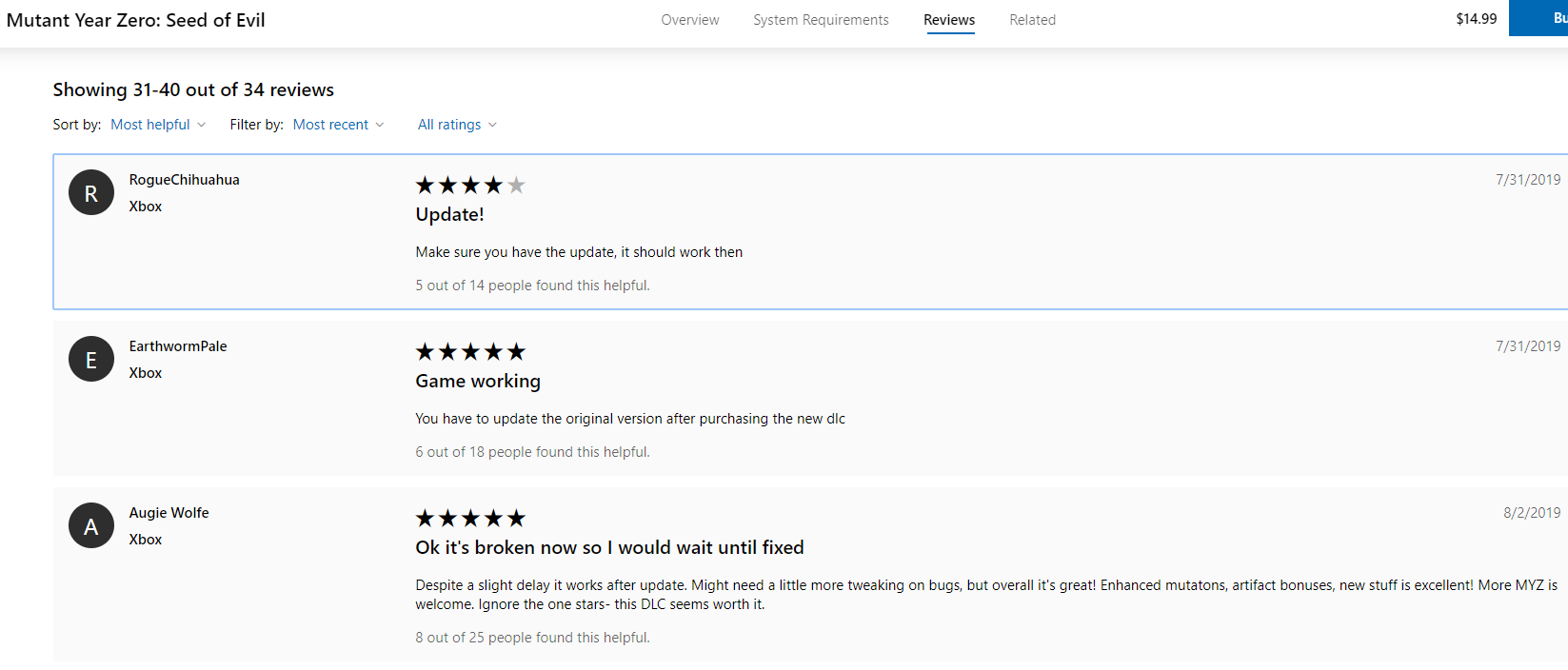The width and height of the screenshot is (1568, 670).
Task: Click the RogueChihuahua username
Action: [x=185, y=180]
